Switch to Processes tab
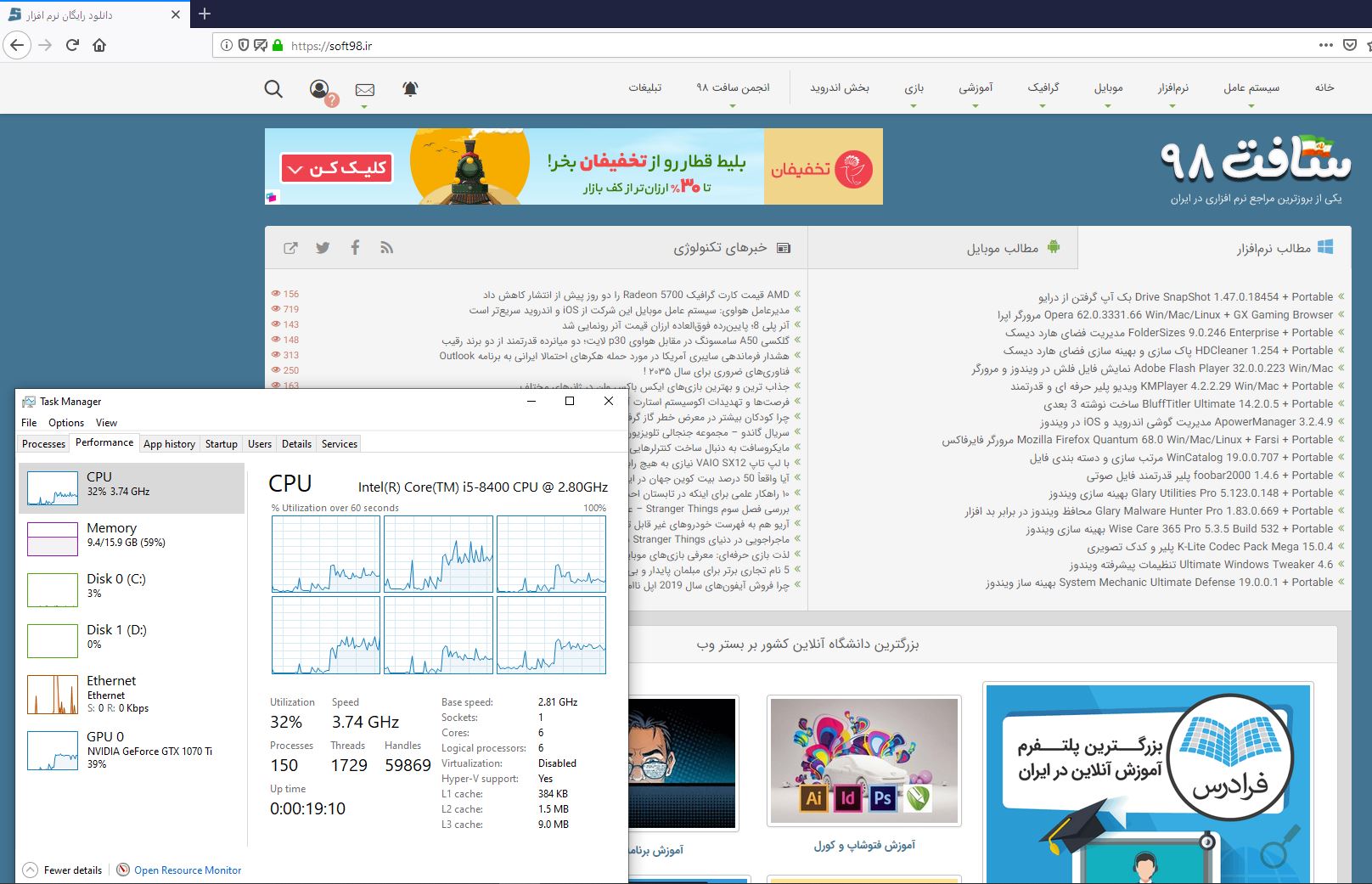Screen dimensions: 1372x884 pyautogui.click(x=43, y=444)
